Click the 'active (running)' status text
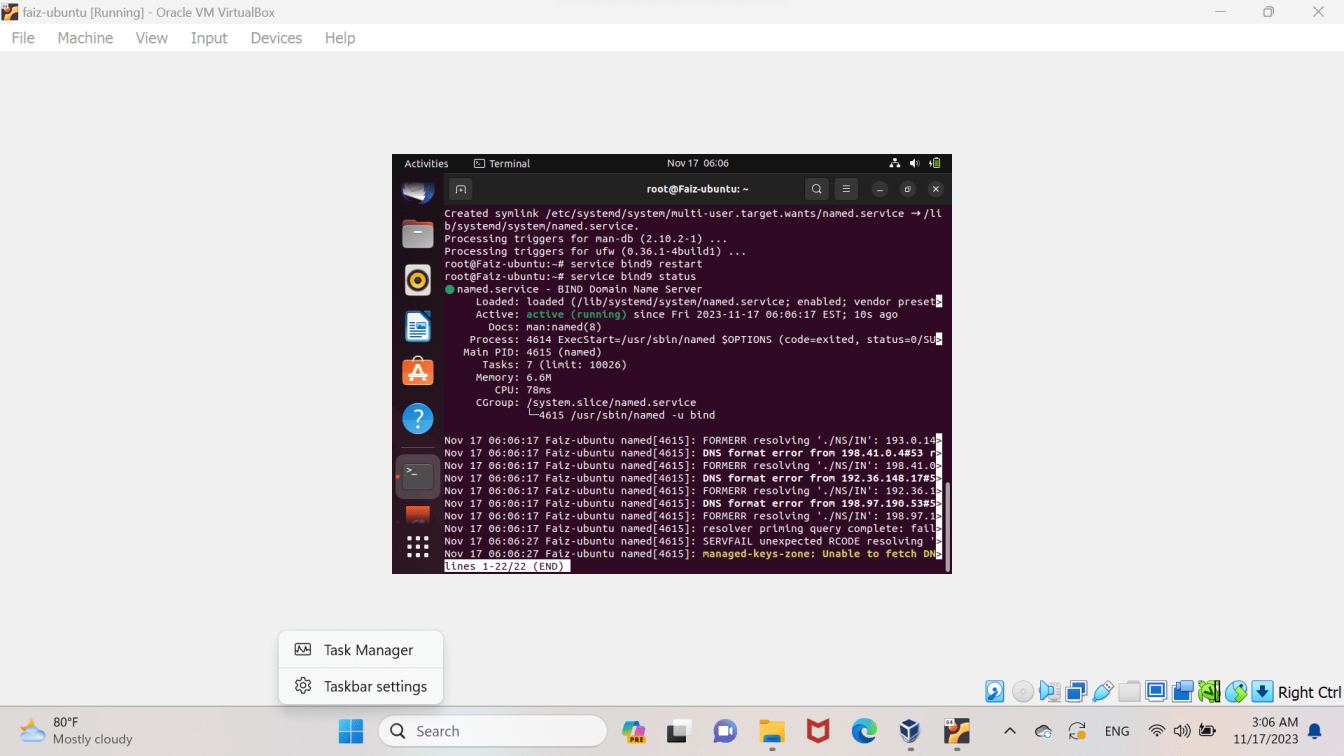This screenshot has height=756, width=1344. (x=577, y=314)
